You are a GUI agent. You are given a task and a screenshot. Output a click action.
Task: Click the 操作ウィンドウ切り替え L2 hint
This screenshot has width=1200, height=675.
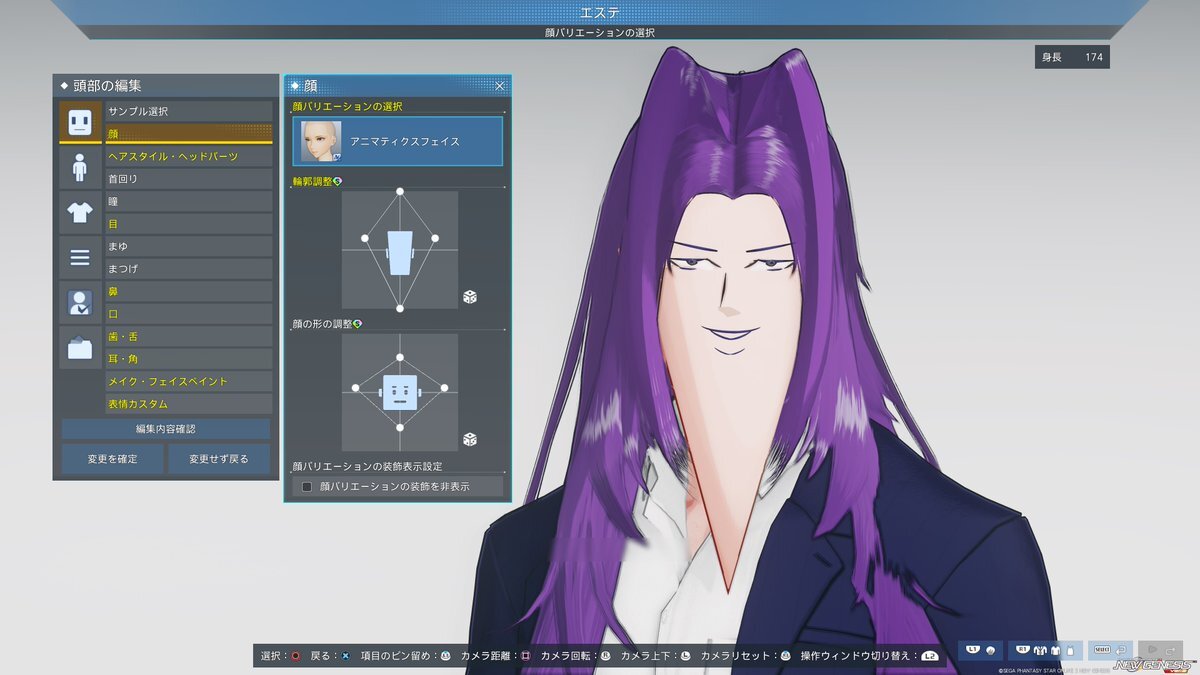tap(871, 656)
